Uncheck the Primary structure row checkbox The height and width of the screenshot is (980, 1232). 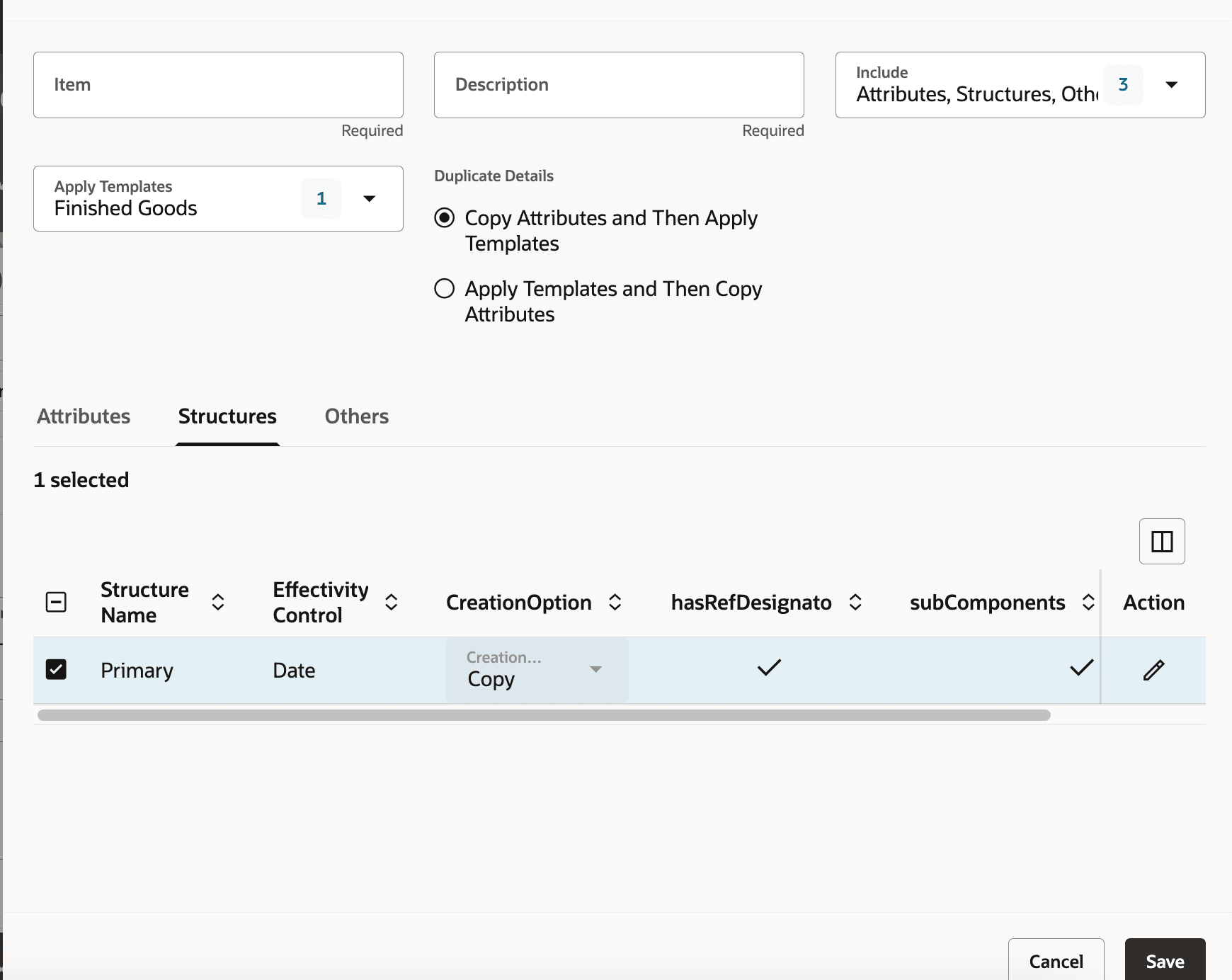(56, 669)
